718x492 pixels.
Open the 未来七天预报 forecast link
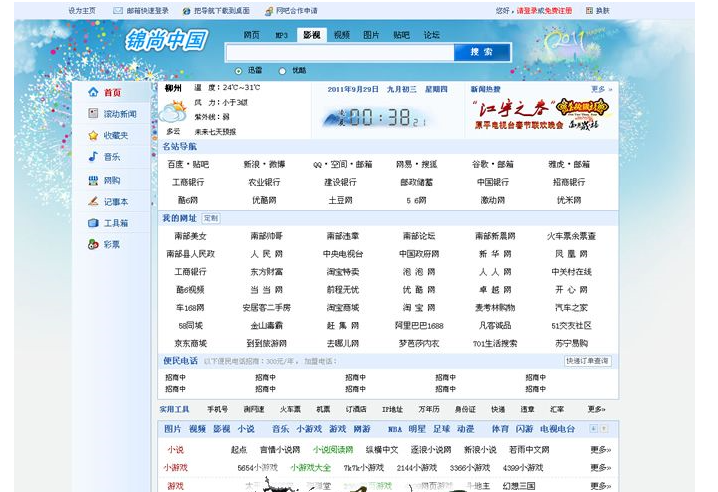[x=215, y=132]
